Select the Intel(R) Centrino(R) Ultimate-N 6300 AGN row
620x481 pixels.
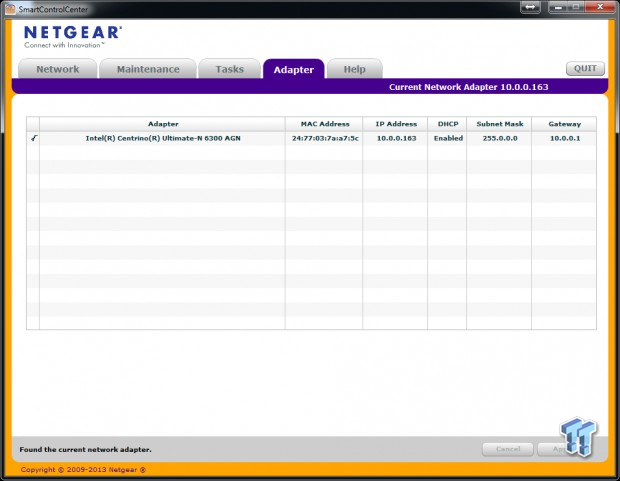point(312,138)
